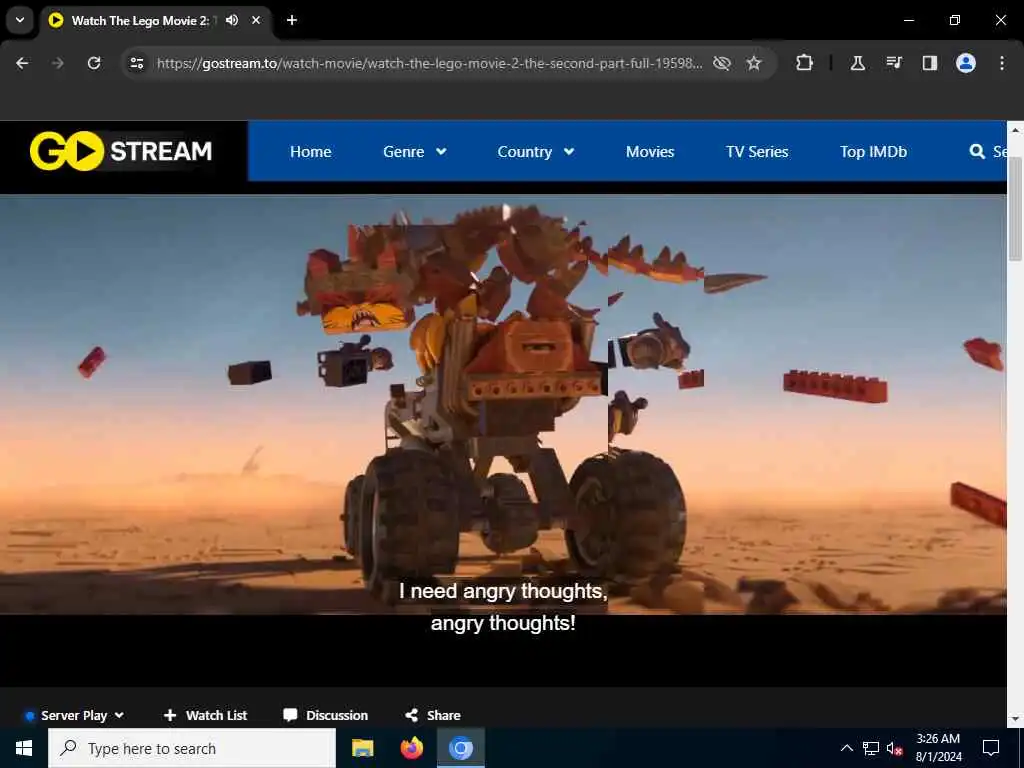Screen dimensions: 1024x768
Task: Click the page vertical scrollbar thumb
Action: [1015, 209]
